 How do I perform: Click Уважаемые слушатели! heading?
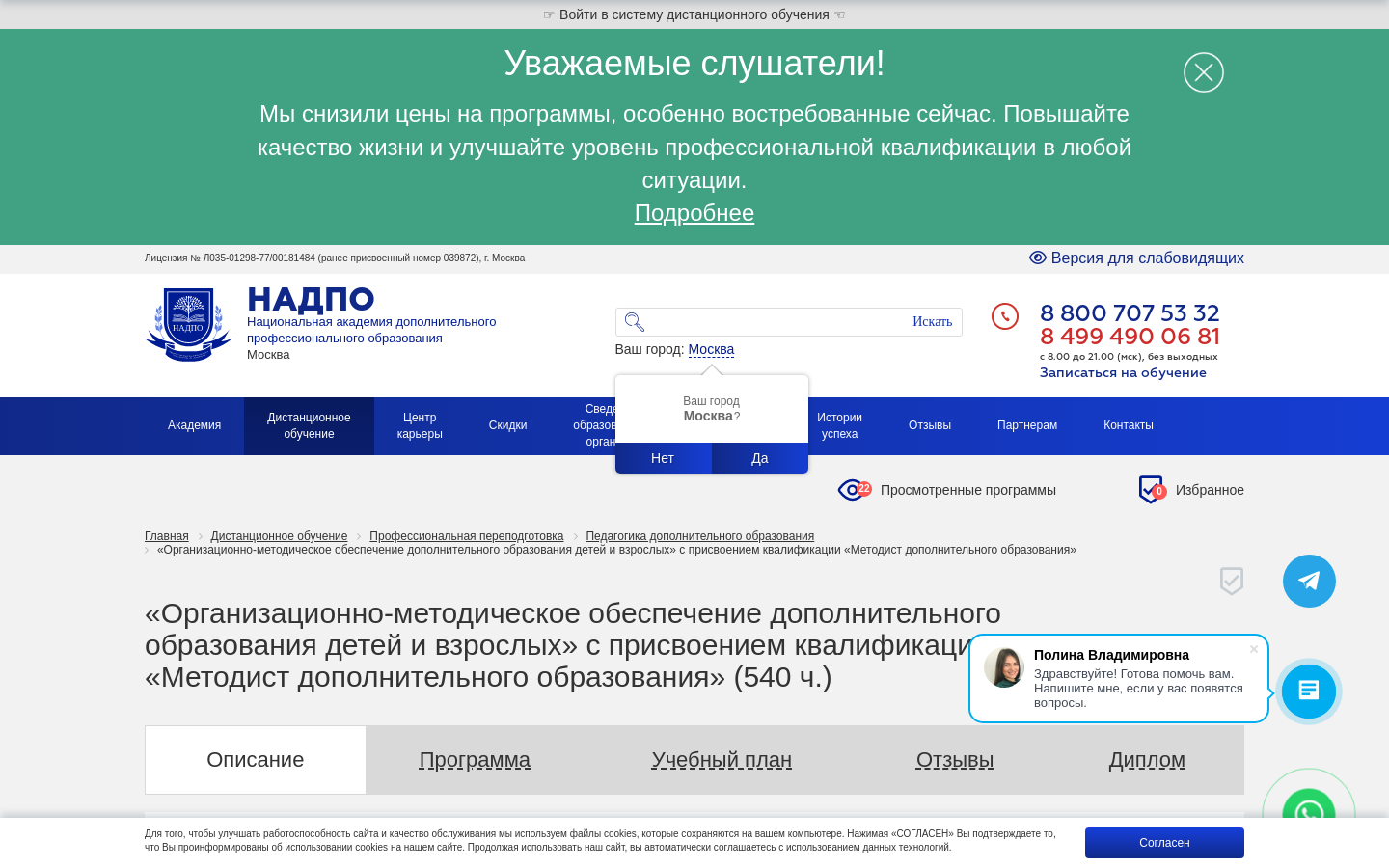[x=694, y=64]
